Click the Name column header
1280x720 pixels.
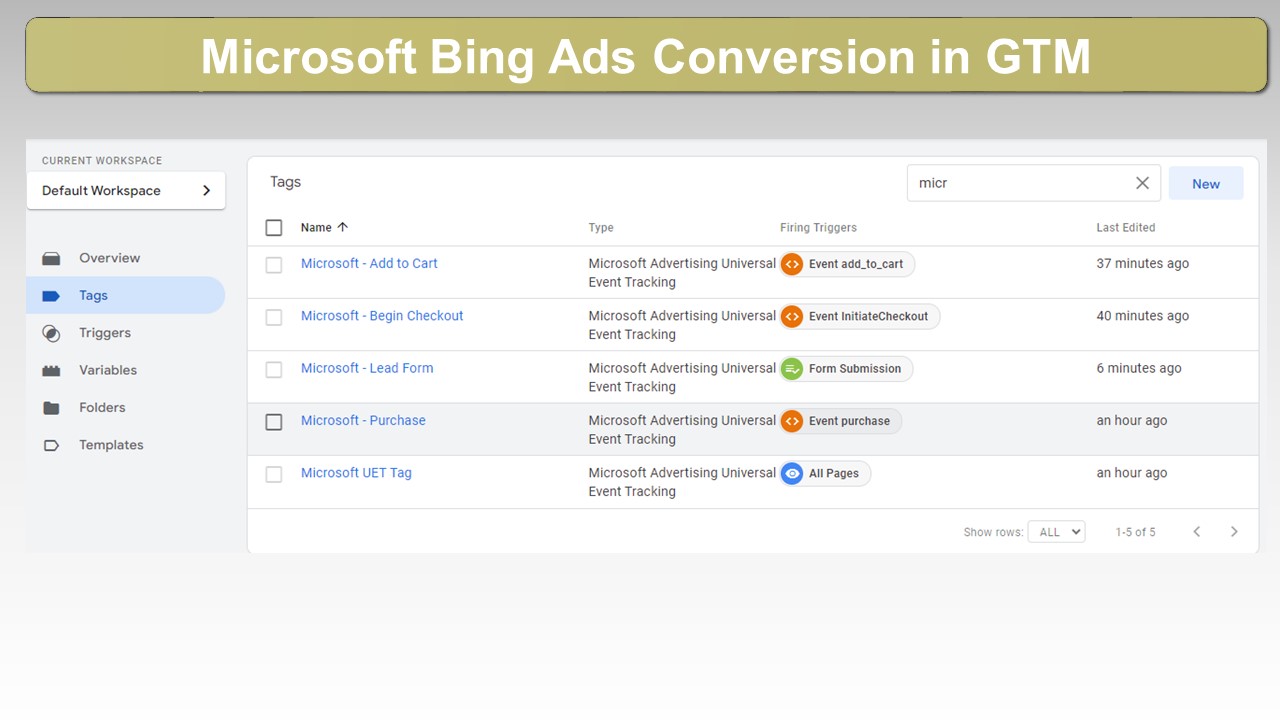316,227
